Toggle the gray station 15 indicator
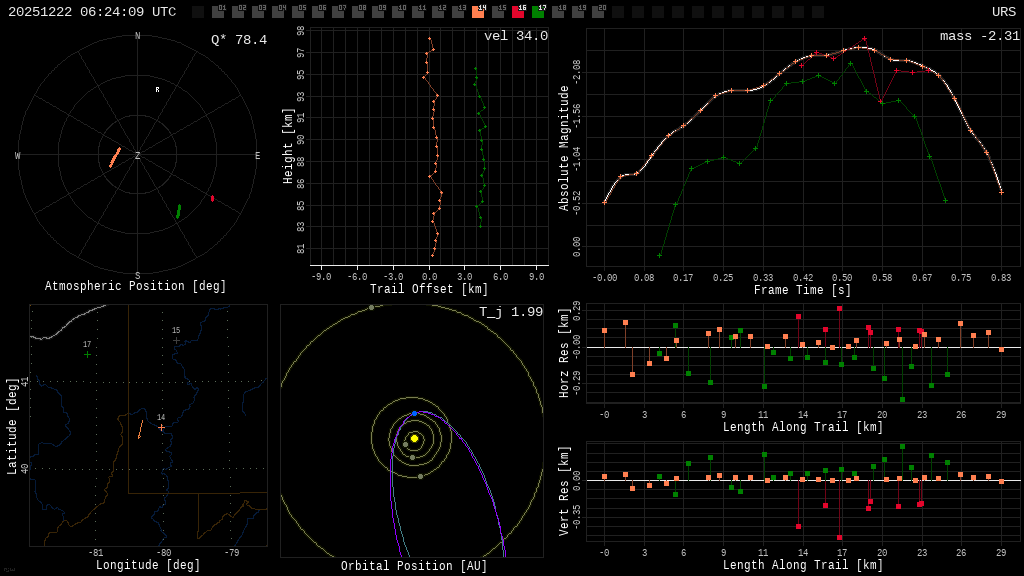 click(x=499, y=12)
